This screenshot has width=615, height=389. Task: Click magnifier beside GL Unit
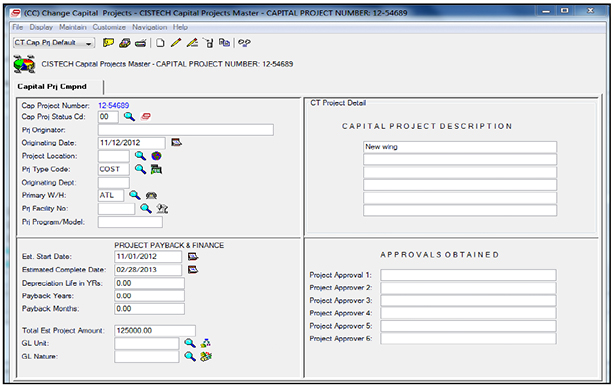[190, 343]
